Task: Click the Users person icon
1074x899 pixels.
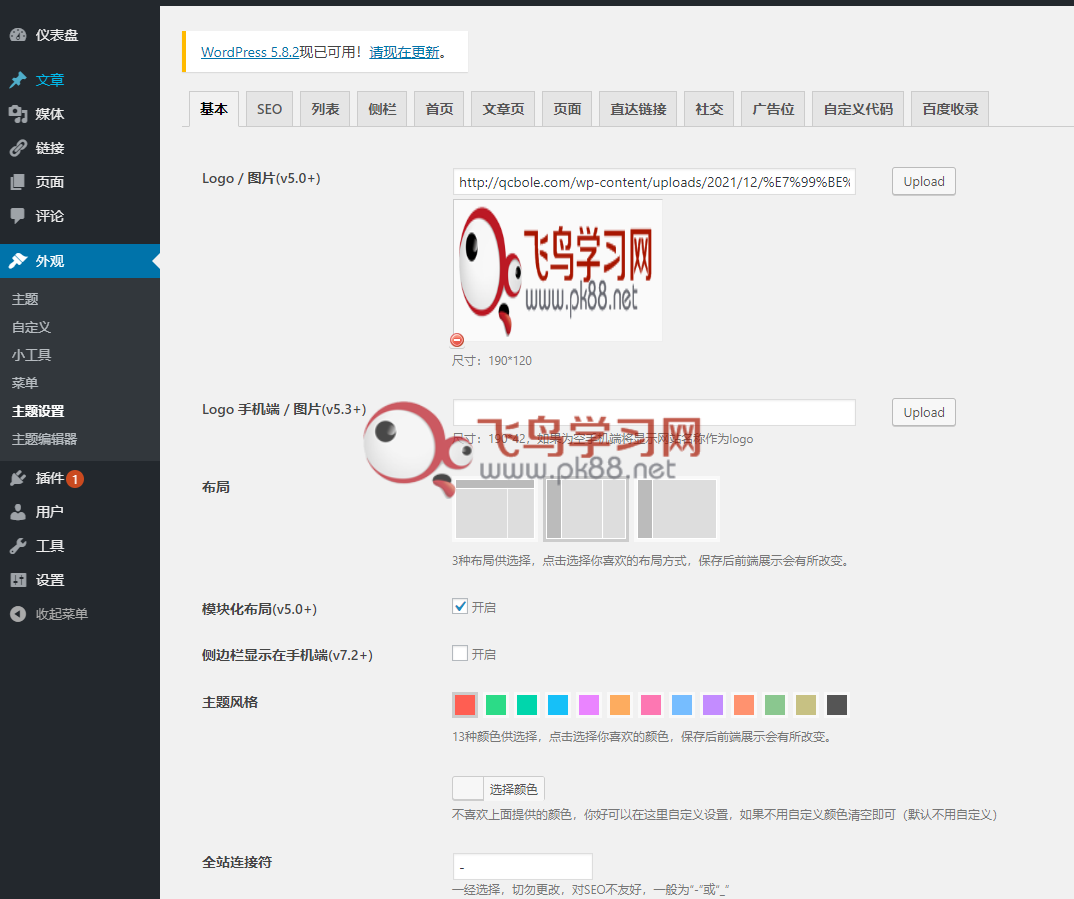Action: [x=18, y=512]
